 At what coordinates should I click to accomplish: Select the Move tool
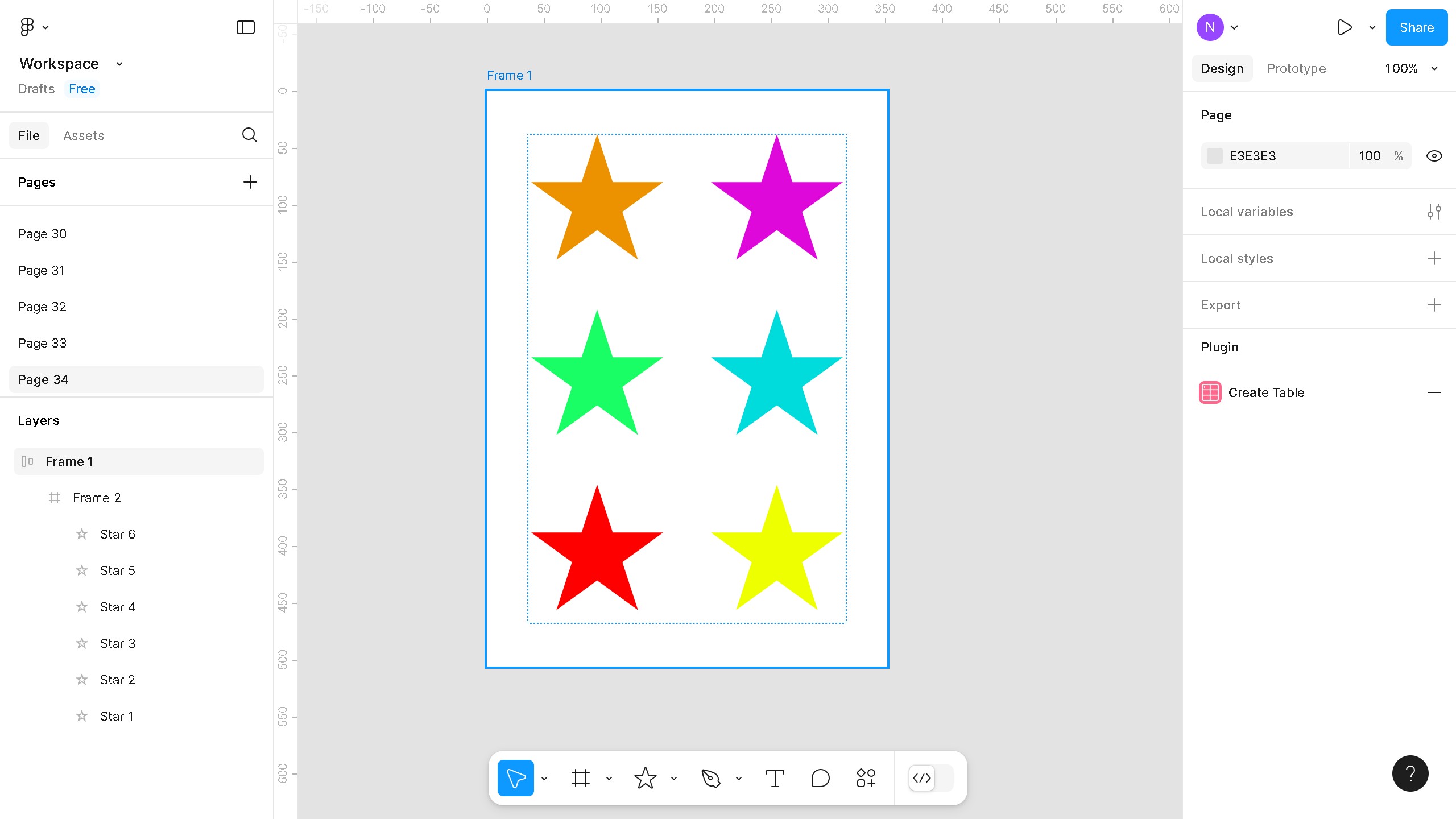(515, 777)
